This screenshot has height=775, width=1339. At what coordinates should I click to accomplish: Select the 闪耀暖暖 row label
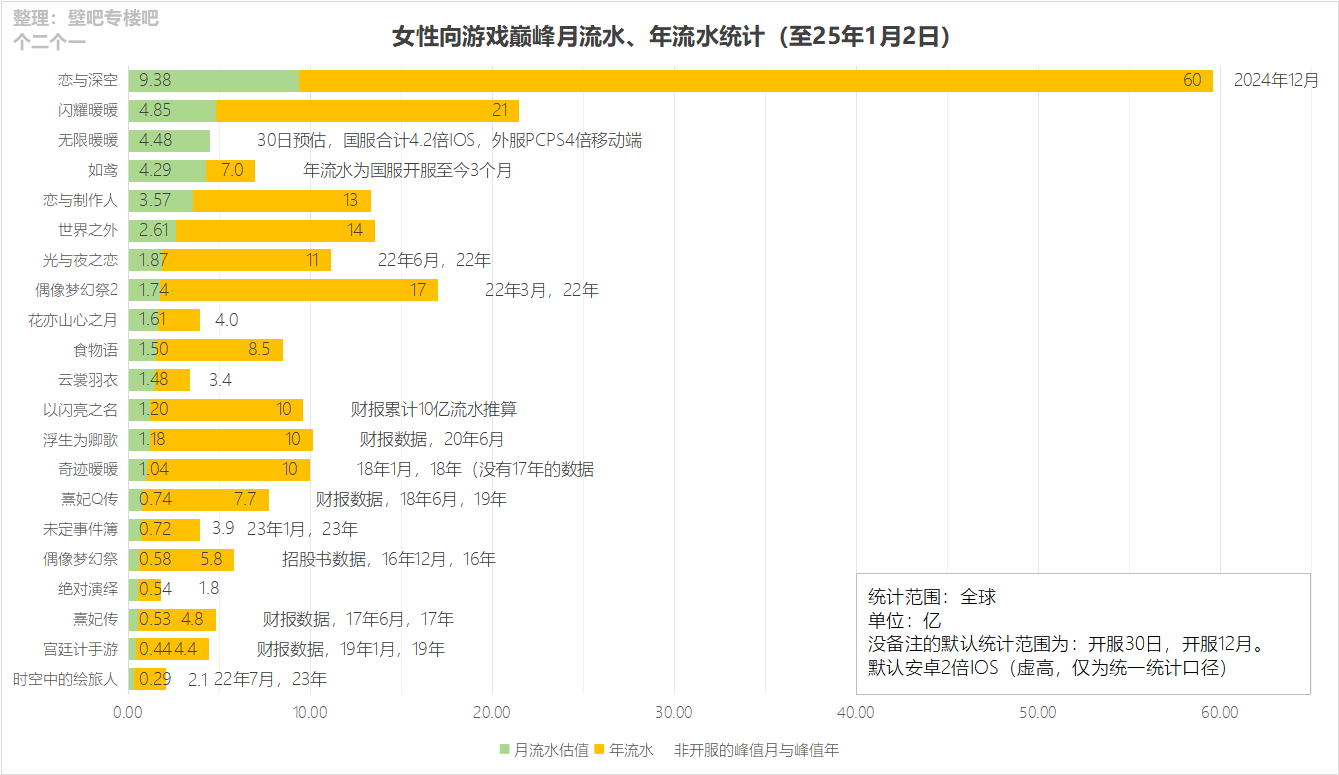coord(88,111)
